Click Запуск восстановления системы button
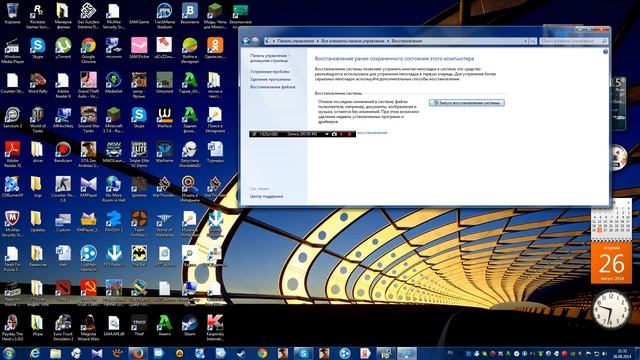Viewport: 640px width, 360px height. (467, 103)
